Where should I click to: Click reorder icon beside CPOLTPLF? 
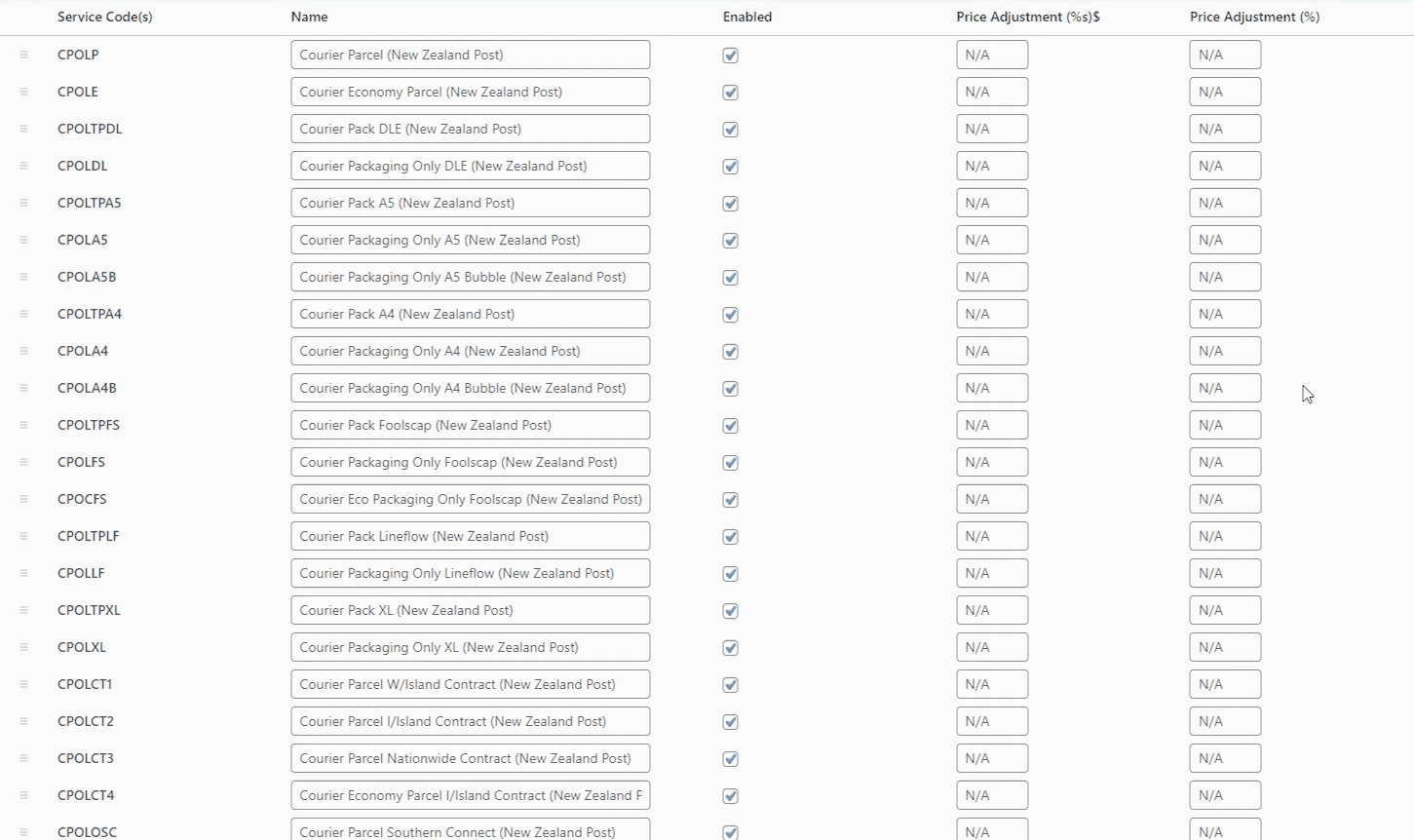[23, 536]
